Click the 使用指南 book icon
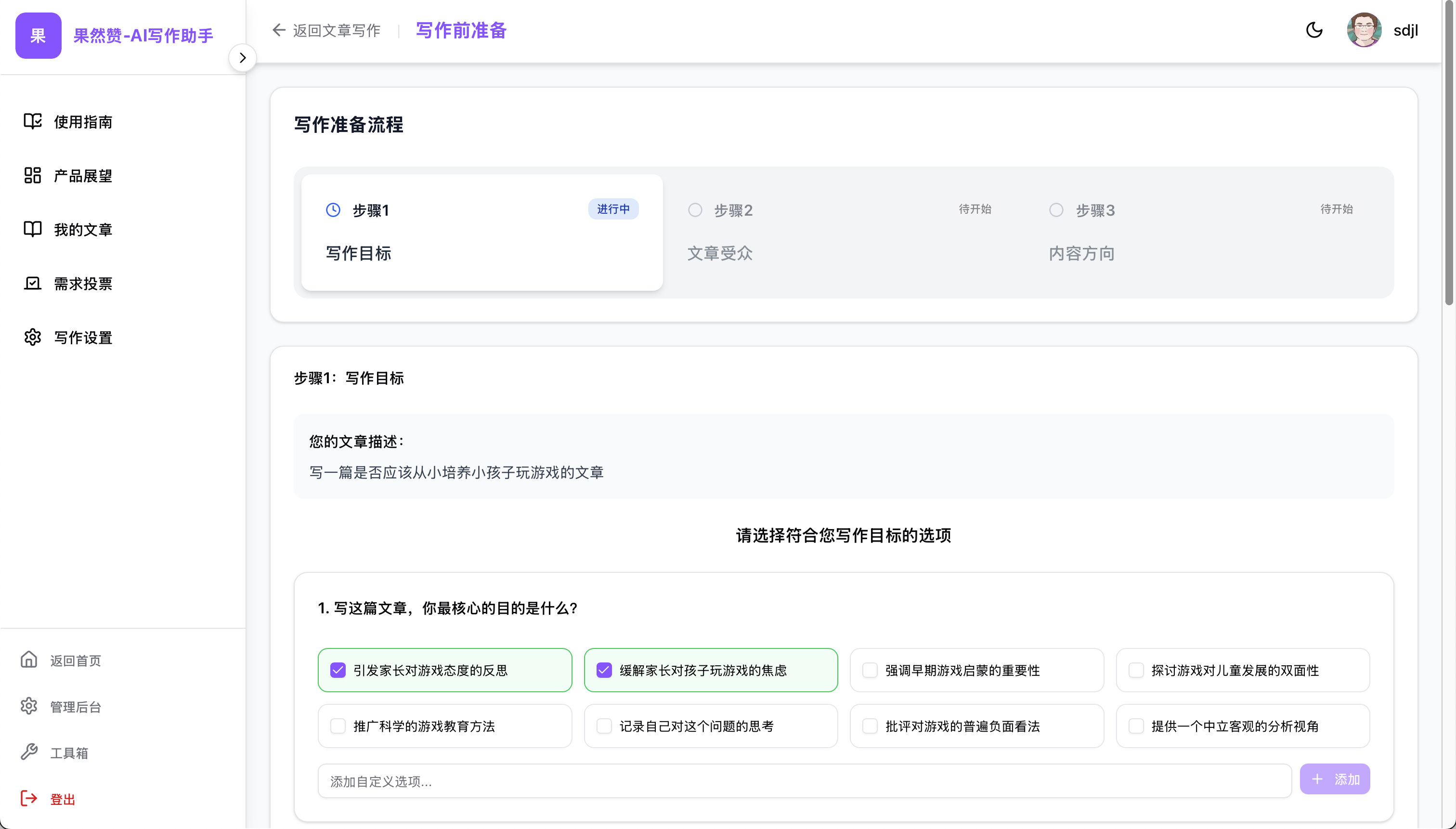This screenshot has width=1456, height=829. click(32, 121)
